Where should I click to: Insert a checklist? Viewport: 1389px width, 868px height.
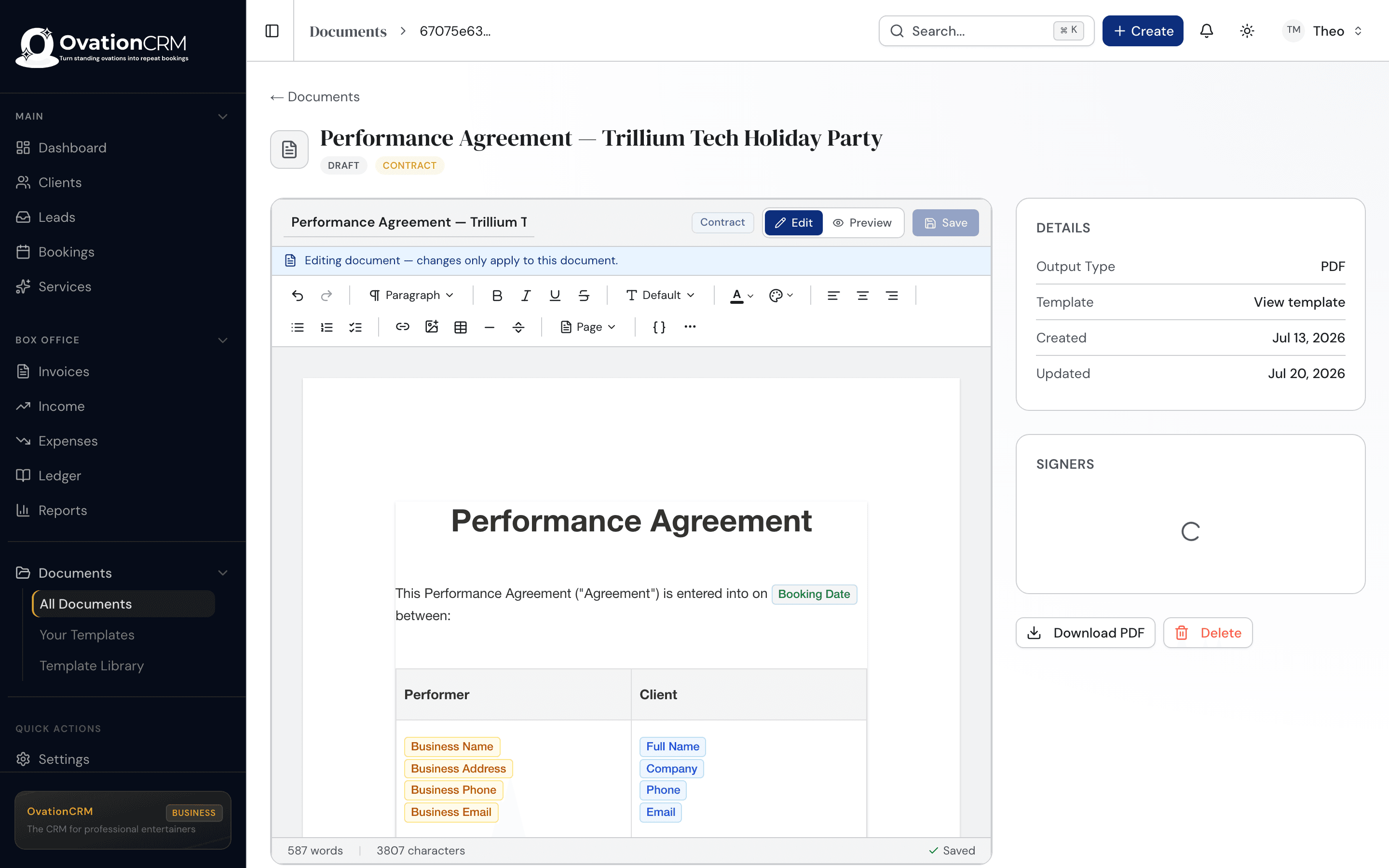(355, 327)
